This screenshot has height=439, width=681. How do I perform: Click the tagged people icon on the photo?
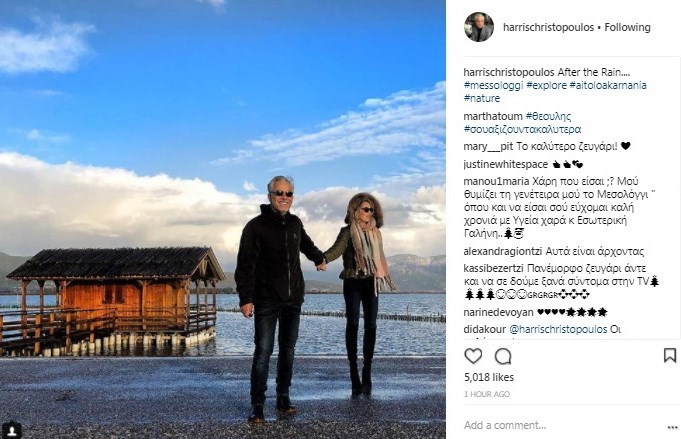pos(13,430)
